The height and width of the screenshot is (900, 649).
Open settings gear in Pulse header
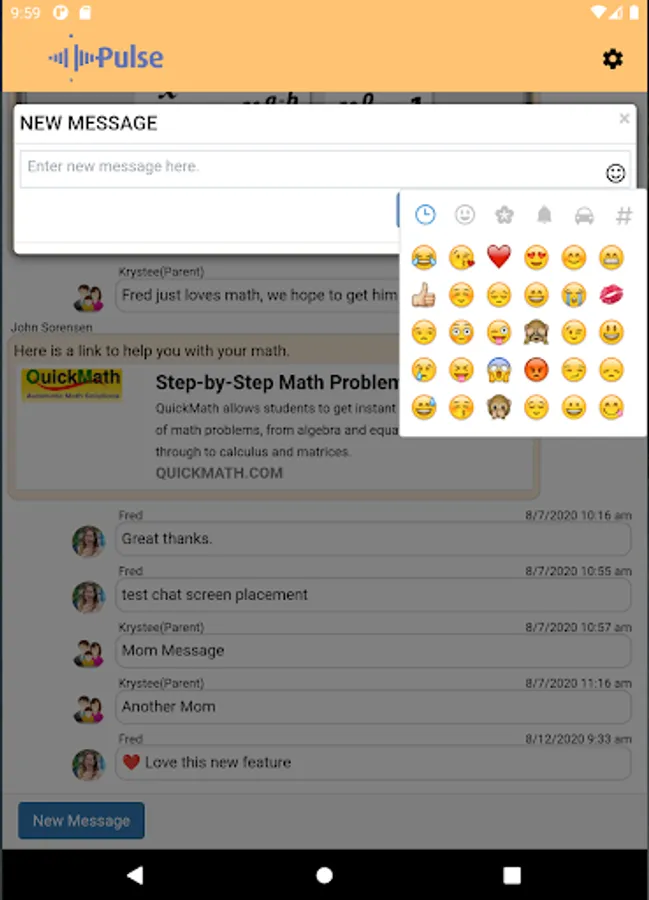(612, 59)
